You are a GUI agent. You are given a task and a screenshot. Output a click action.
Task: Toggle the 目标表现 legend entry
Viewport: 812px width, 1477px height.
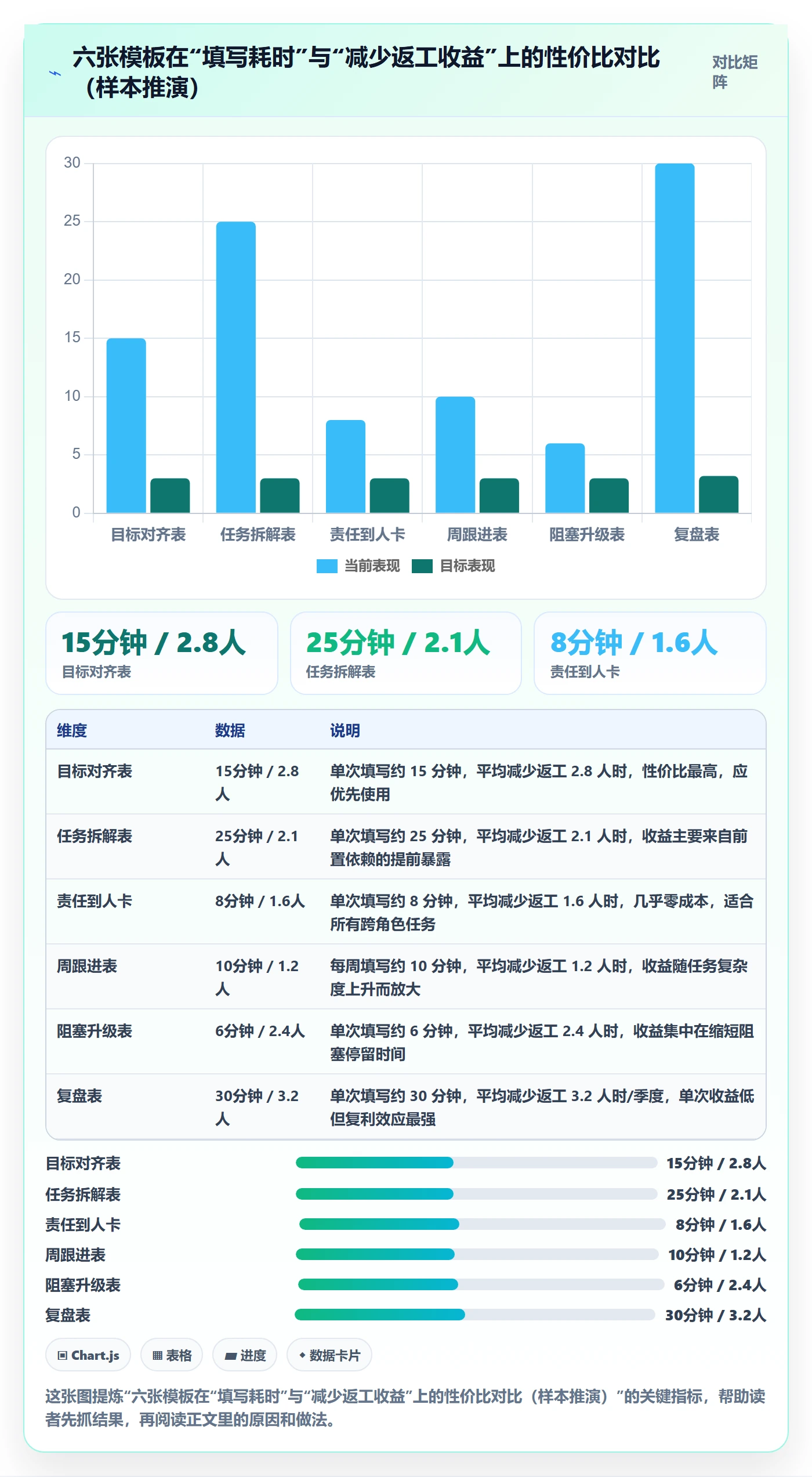pos(454,566)
